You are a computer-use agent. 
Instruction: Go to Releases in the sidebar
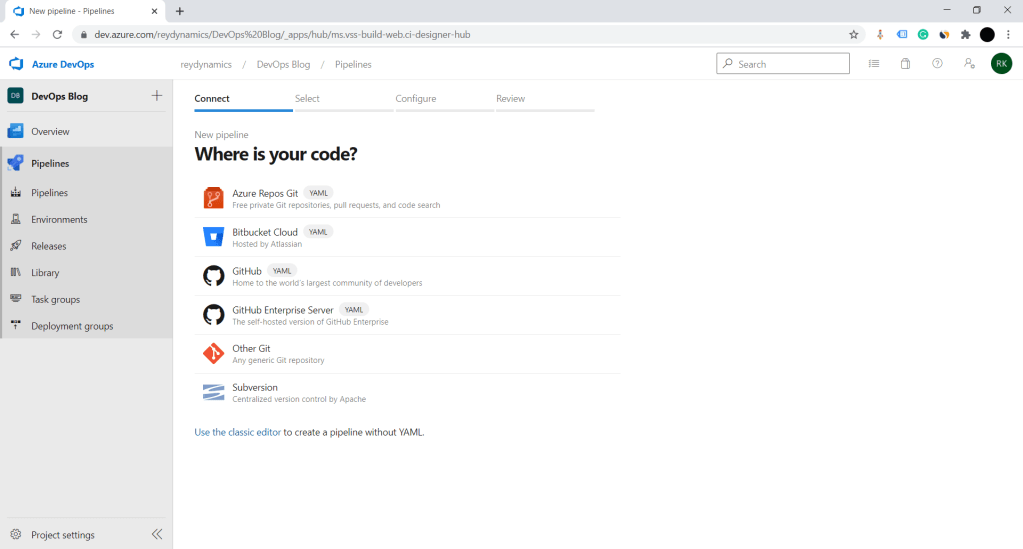click(49, 246)
